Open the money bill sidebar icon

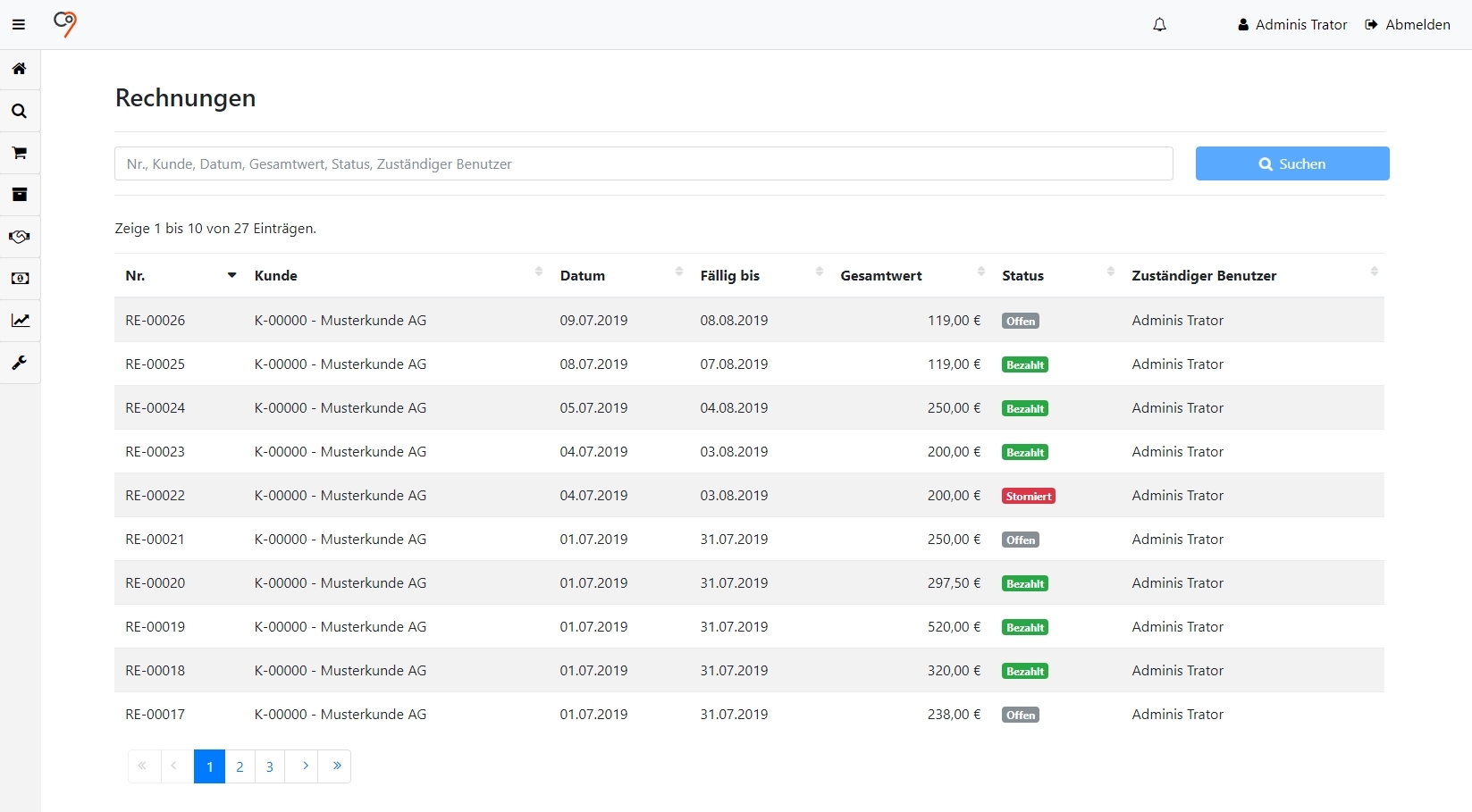19,279
